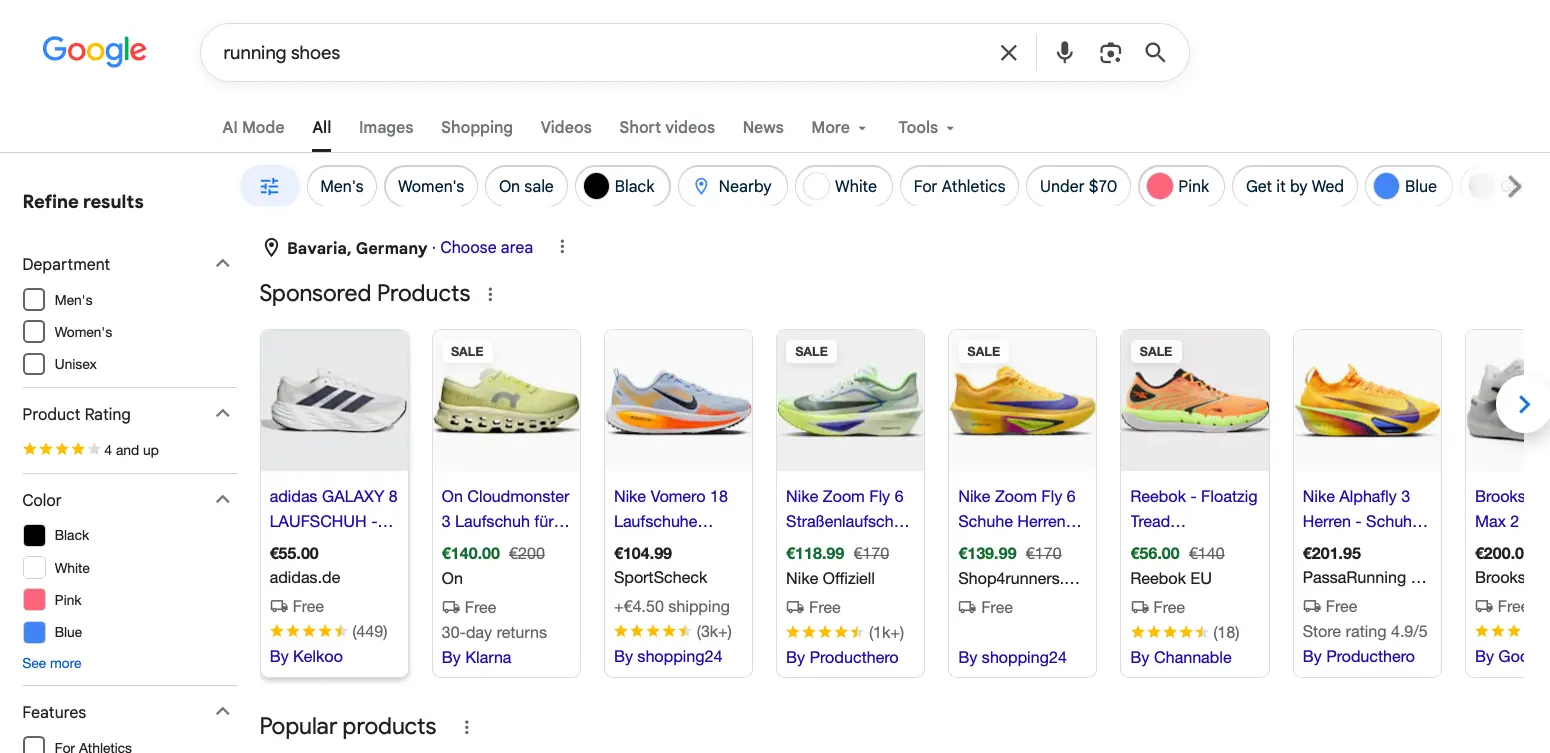Image resolution: width=1550 pixels, height=753 pixels.
Task: Collapse the Product Rating section
Action: [223, 414]
